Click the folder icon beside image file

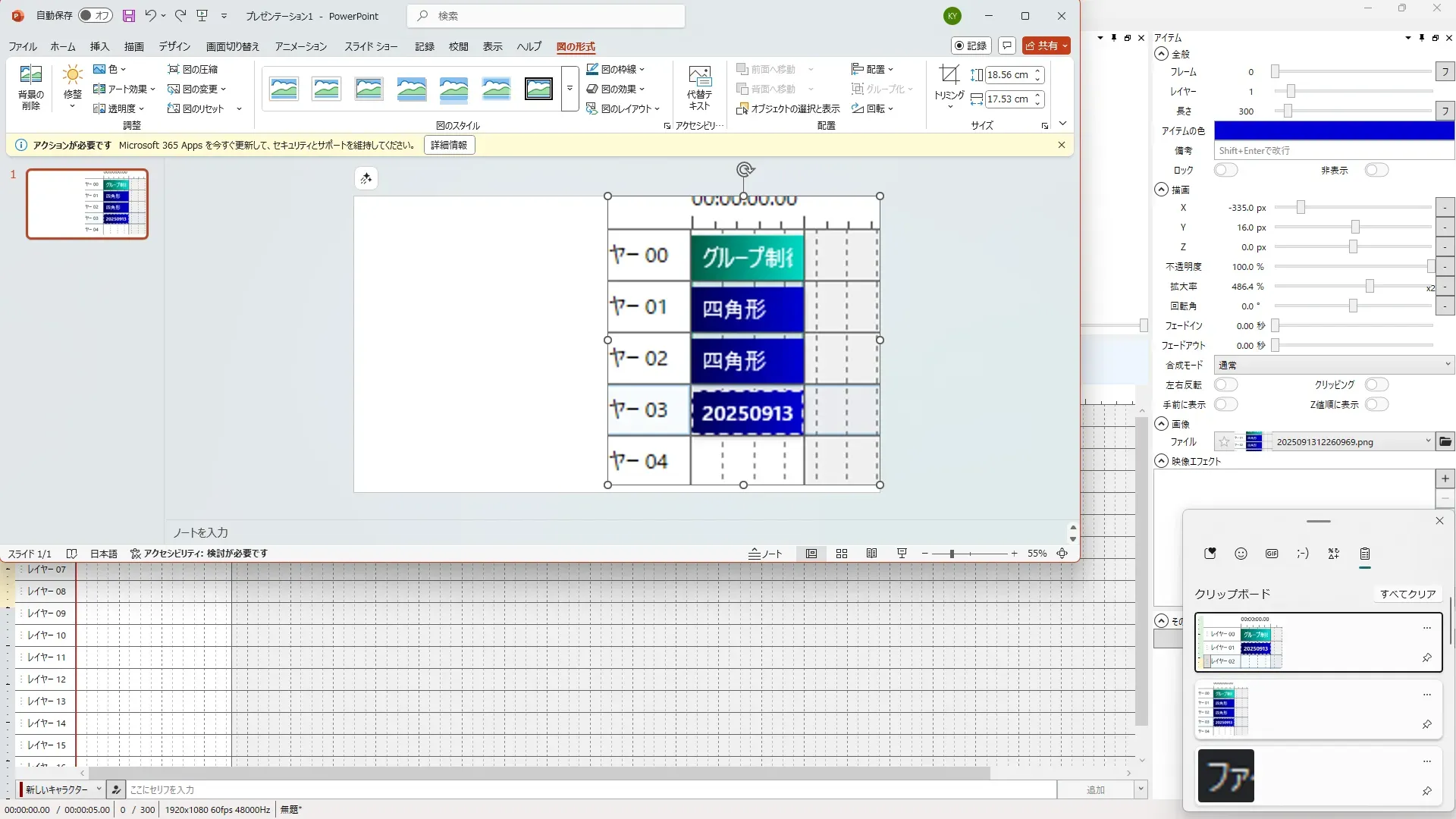1445,441
